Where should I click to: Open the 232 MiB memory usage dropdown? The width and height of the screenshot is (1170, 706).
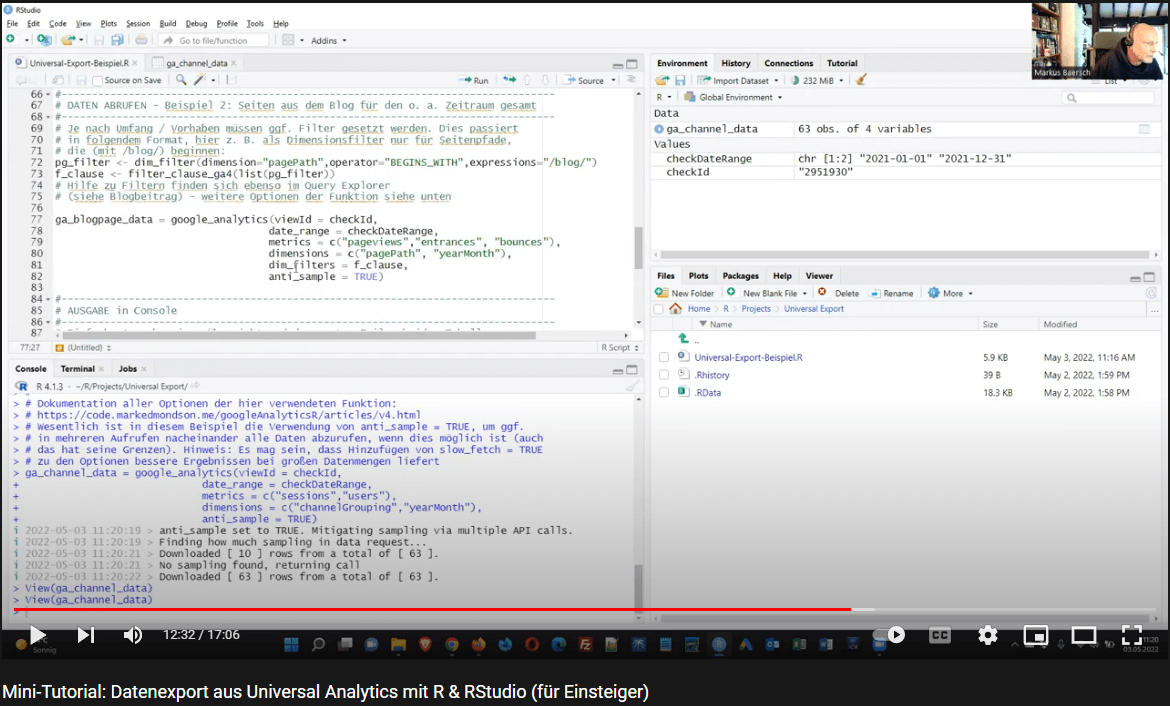pos(818,81)
